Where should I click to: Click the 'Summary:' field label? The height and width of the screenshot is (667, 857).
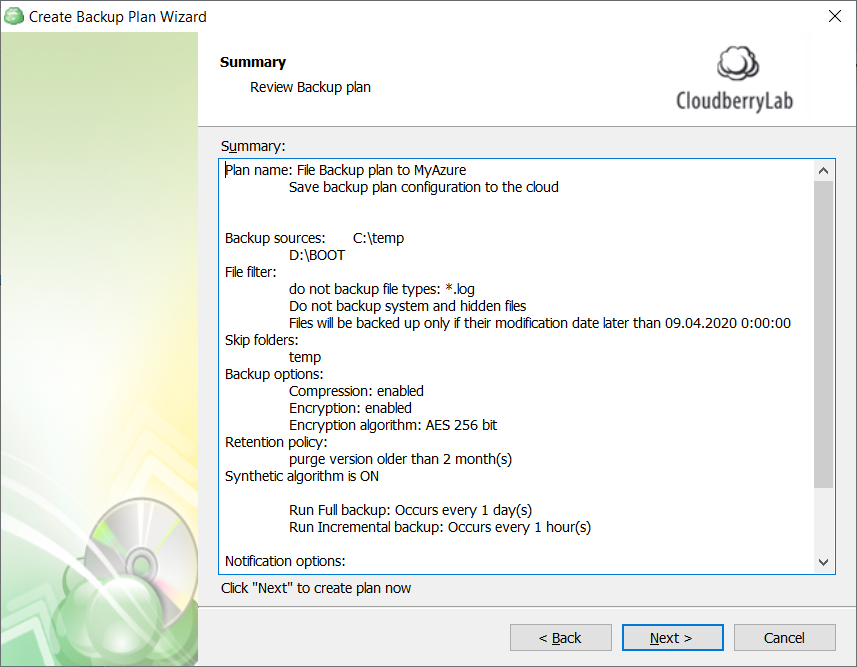253,146
